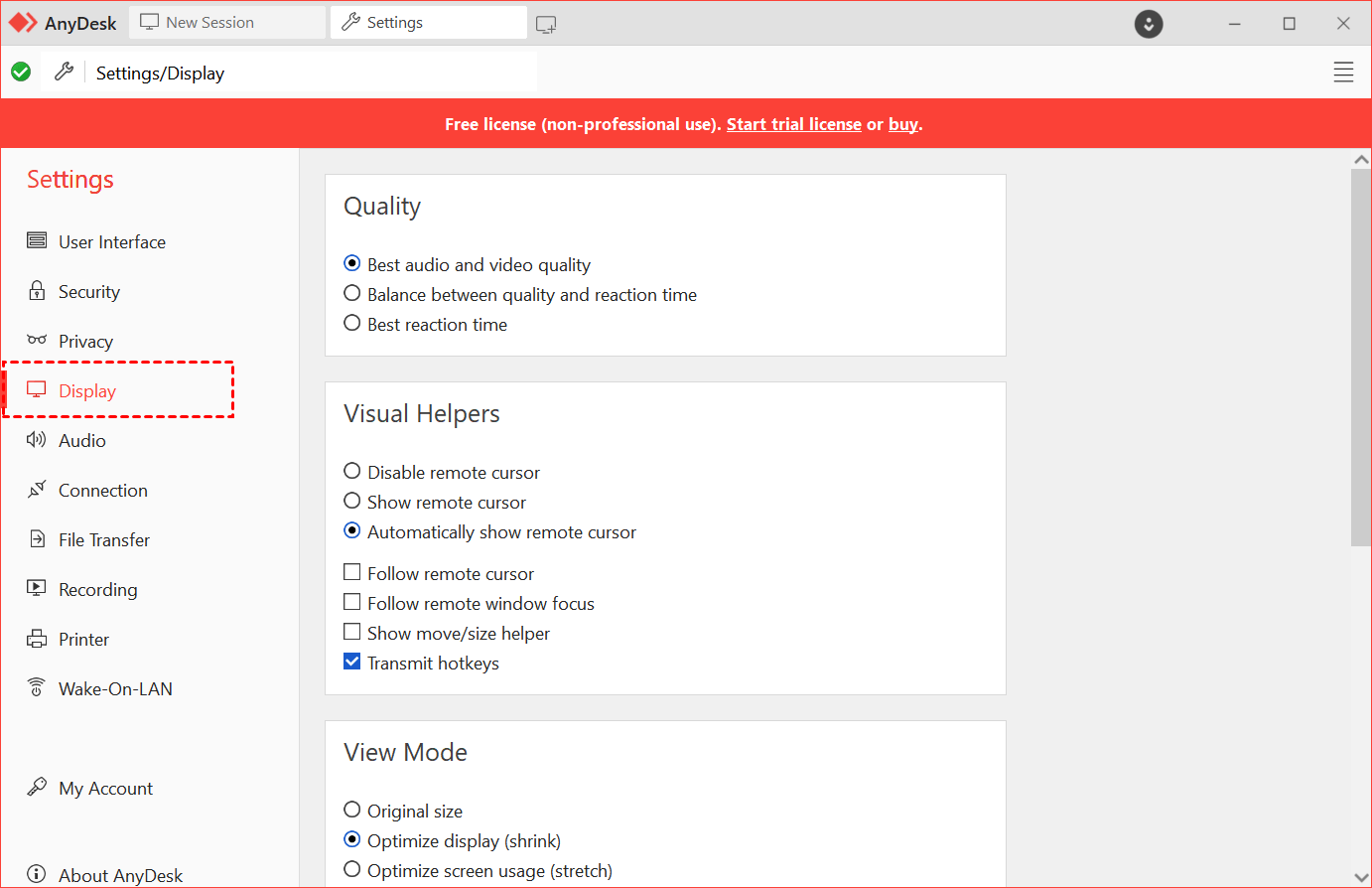Select Automatically show remote cursor

(489, 531)
